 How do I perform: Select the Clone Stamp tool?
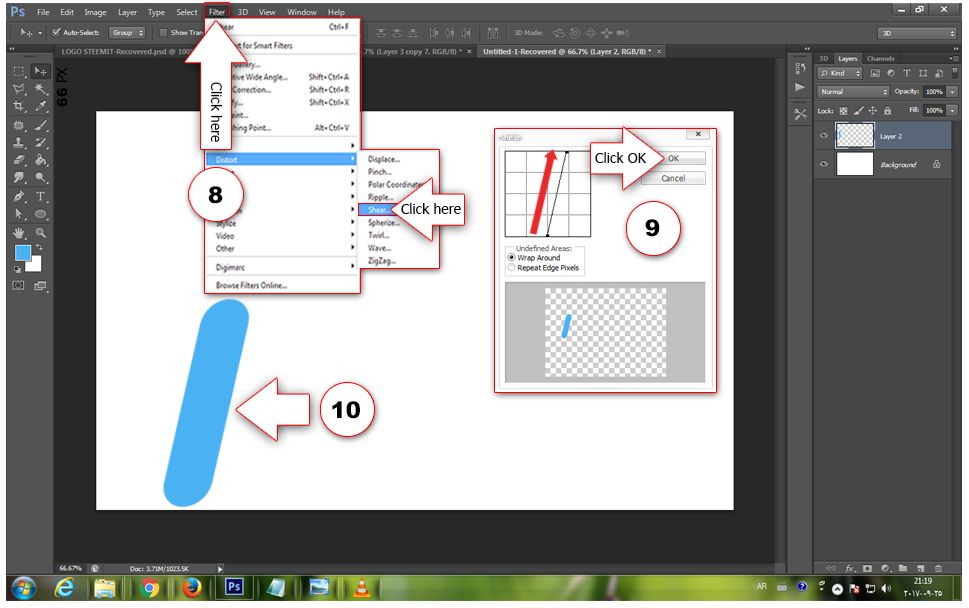pos(19,143)
